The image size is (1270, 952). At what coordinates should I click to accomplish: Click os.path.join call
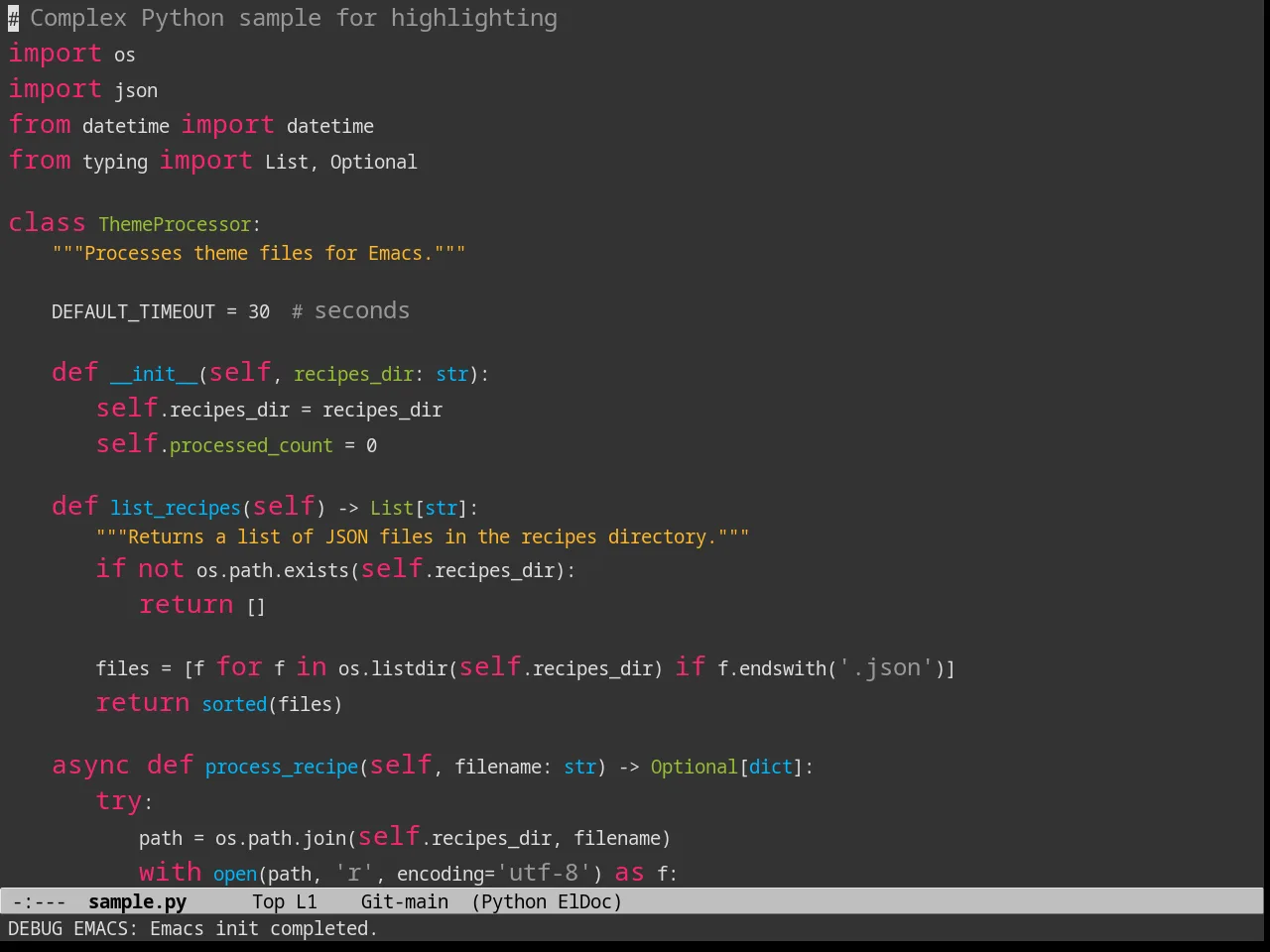pyautogui.click(x=281, y=838)
